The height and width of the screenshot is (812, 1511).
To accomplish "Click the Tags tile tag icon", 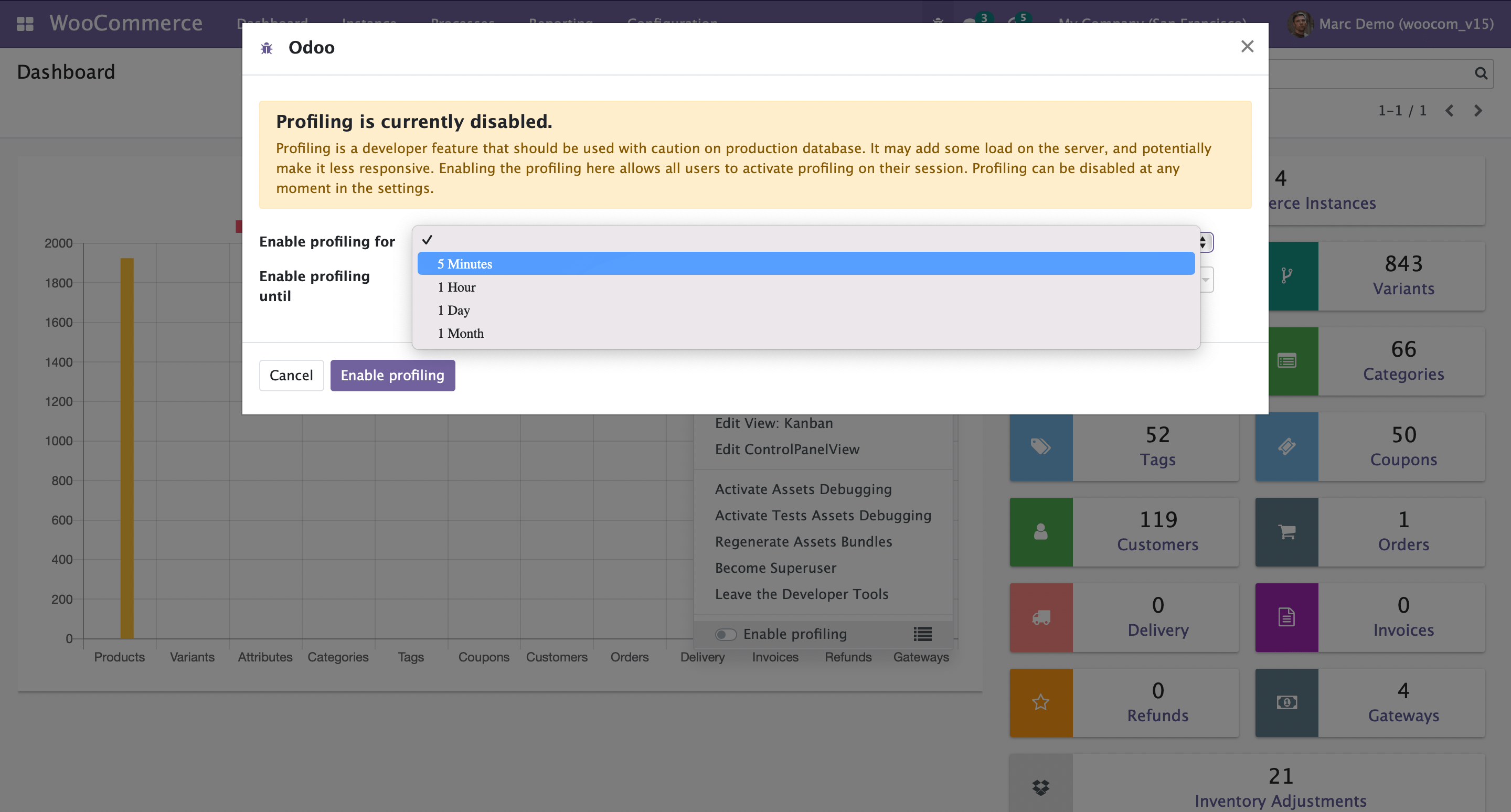I will tap(1040, 447).
